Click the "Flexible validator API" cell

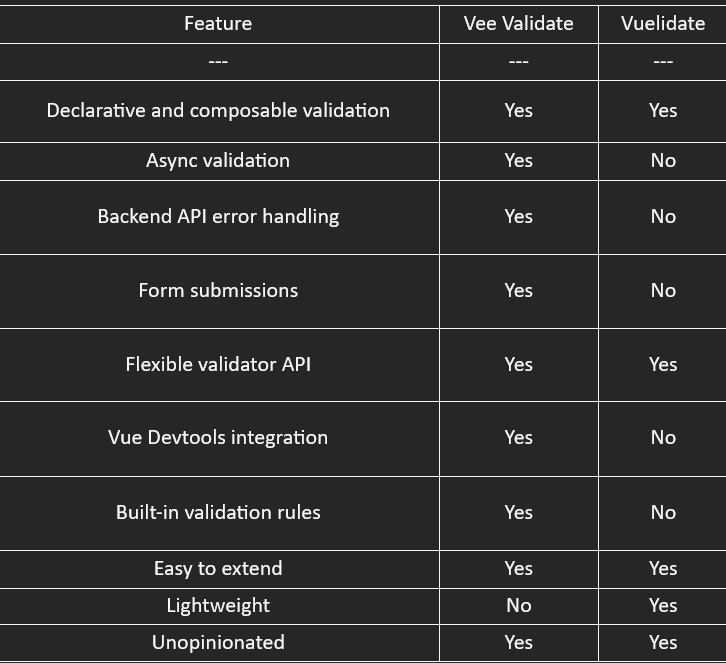click(x=218, y=364)
